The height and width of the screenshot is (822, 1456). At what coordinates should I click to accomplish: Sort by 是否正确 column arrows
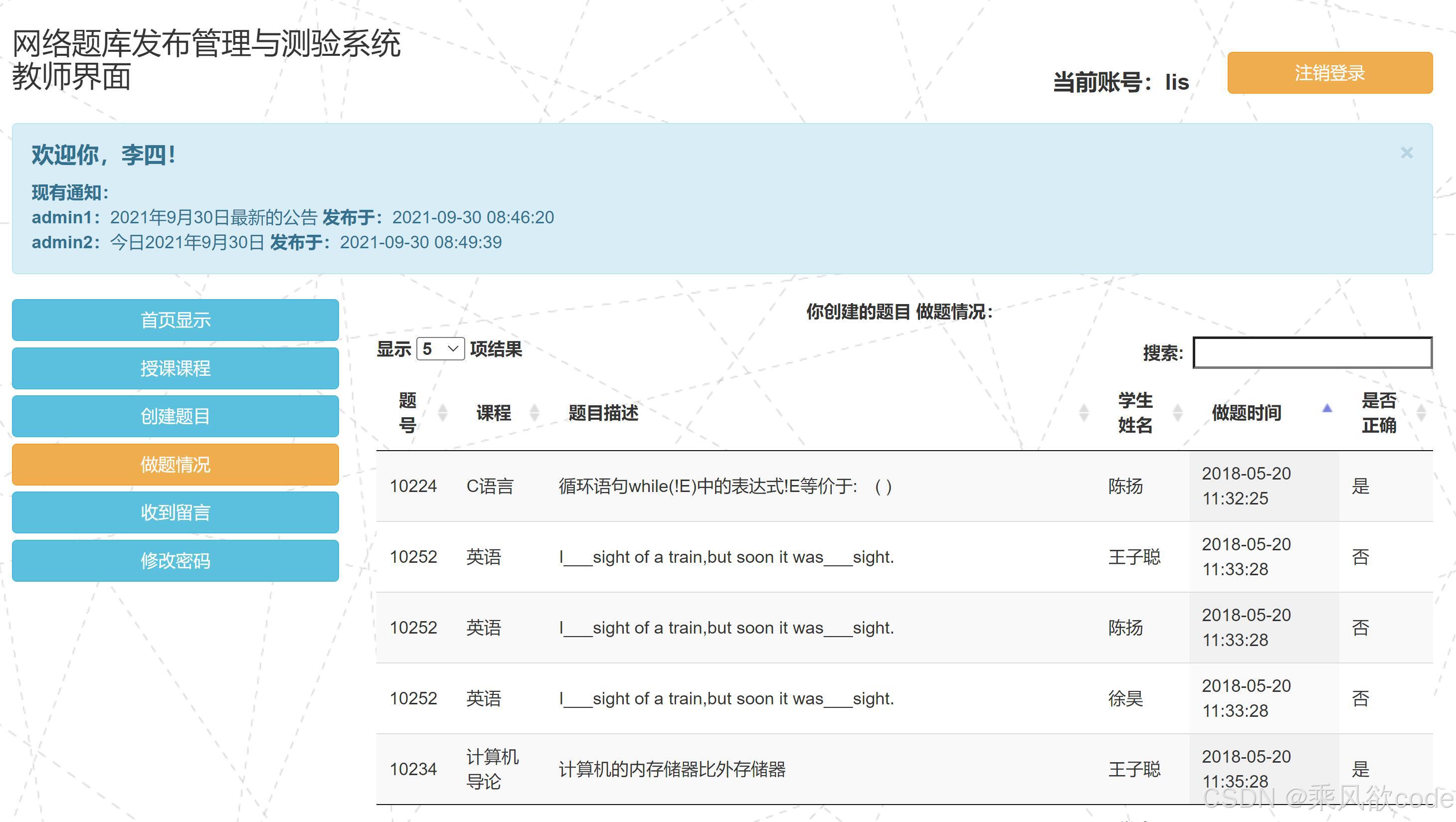(1421, 413)
